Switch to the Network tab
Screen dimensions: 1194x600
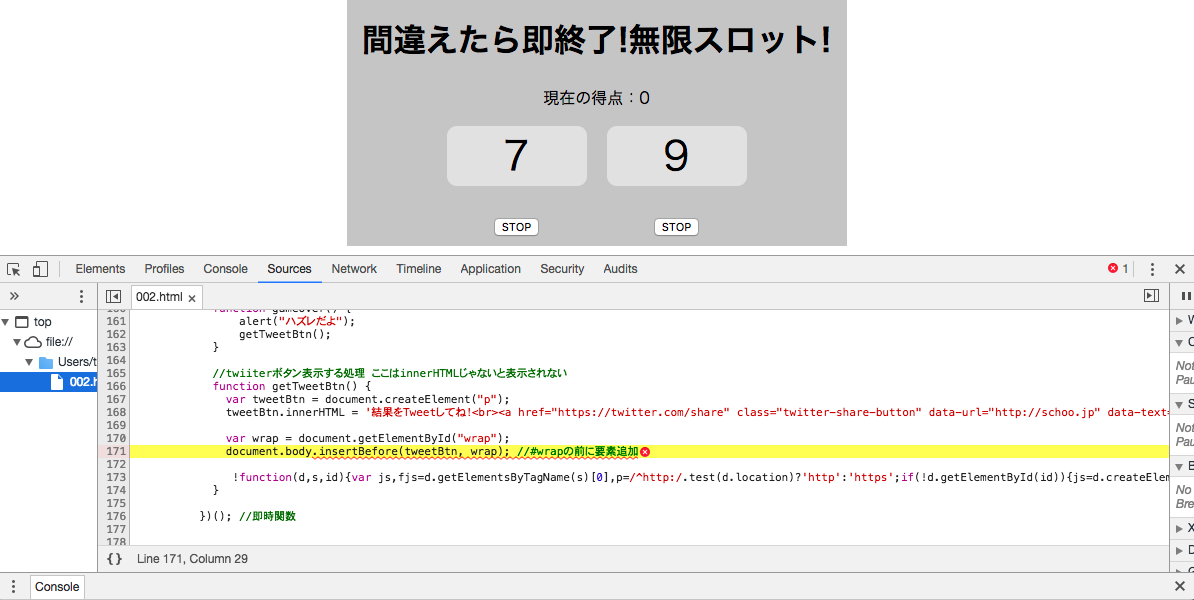(x=354, y=269)
